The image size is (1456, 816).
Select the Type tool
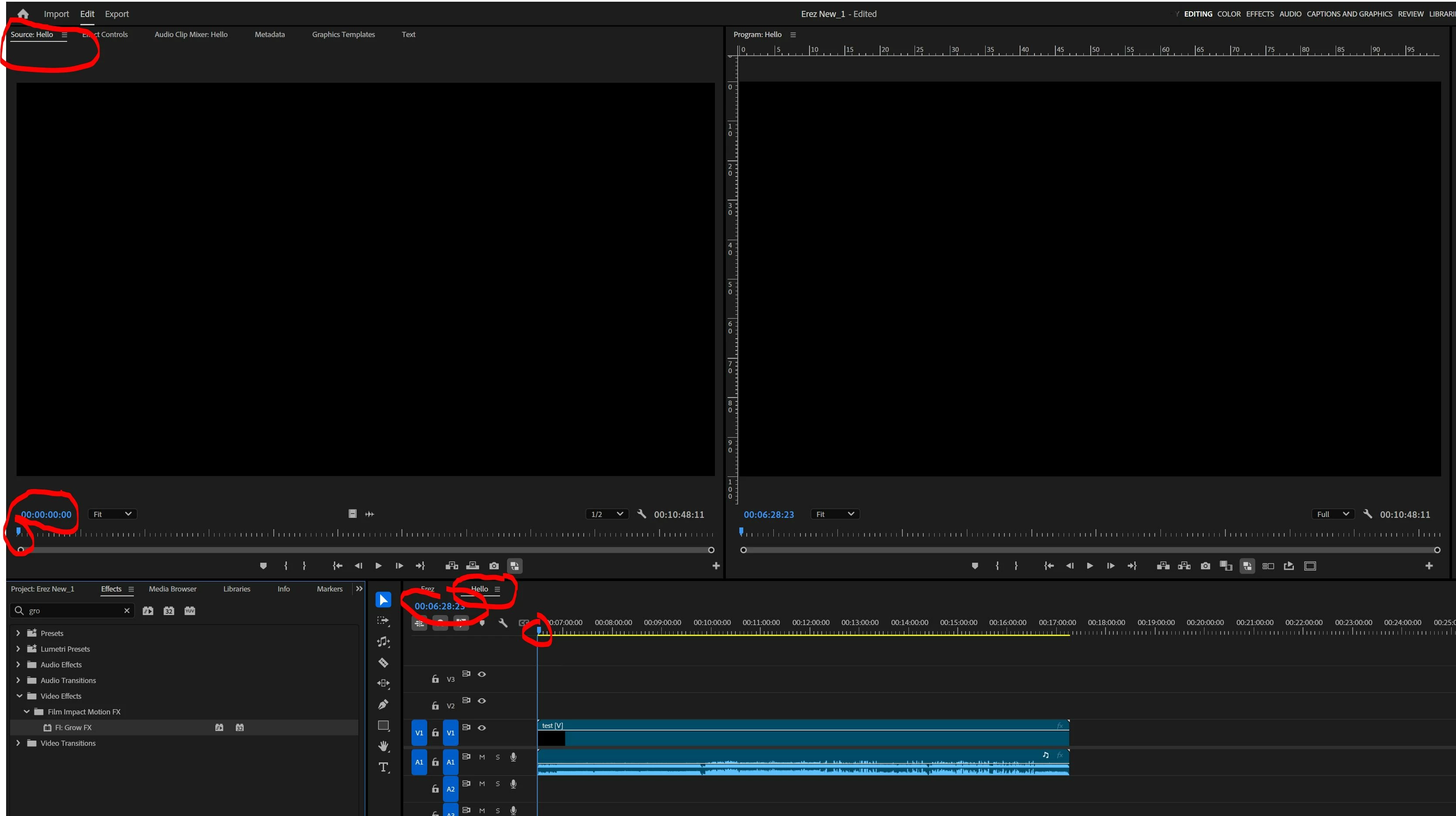pos(383,767)
